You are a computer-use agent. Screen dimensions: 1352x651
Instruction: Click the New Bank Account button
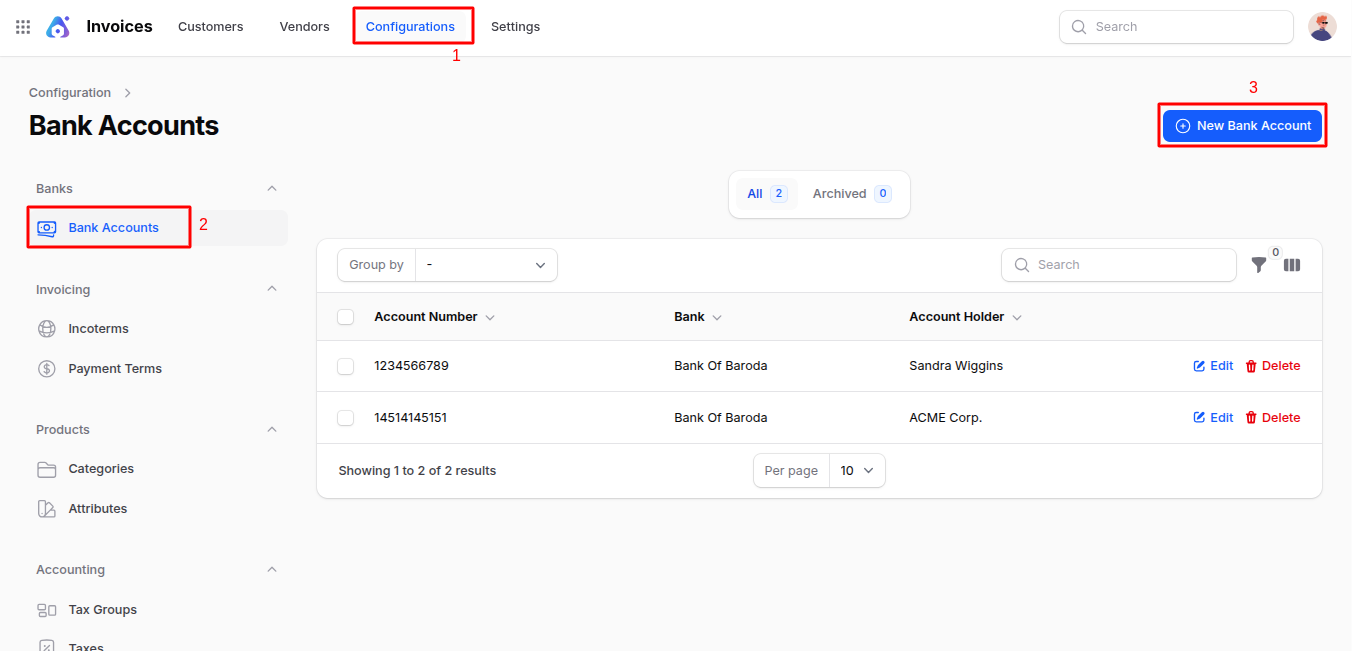[x=1242, y=125]
